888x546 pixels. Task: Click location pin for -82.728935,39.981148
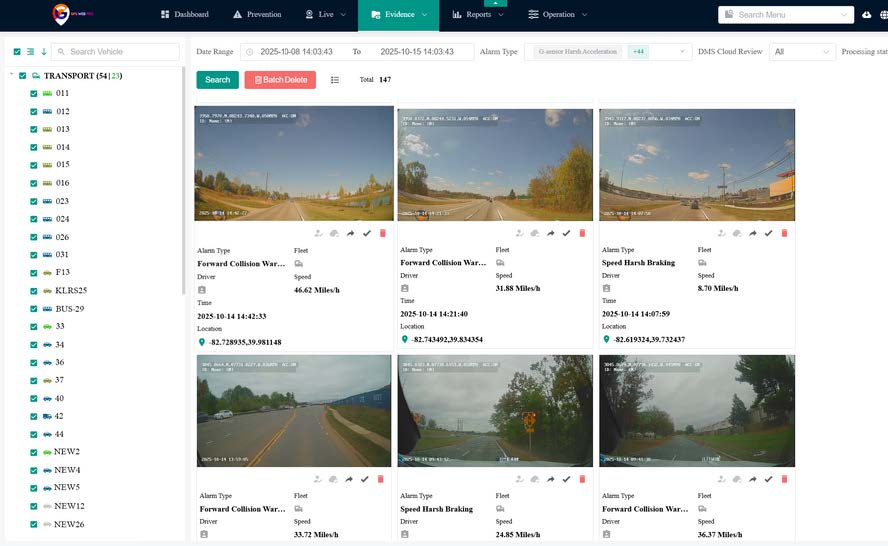coord(201,342)
